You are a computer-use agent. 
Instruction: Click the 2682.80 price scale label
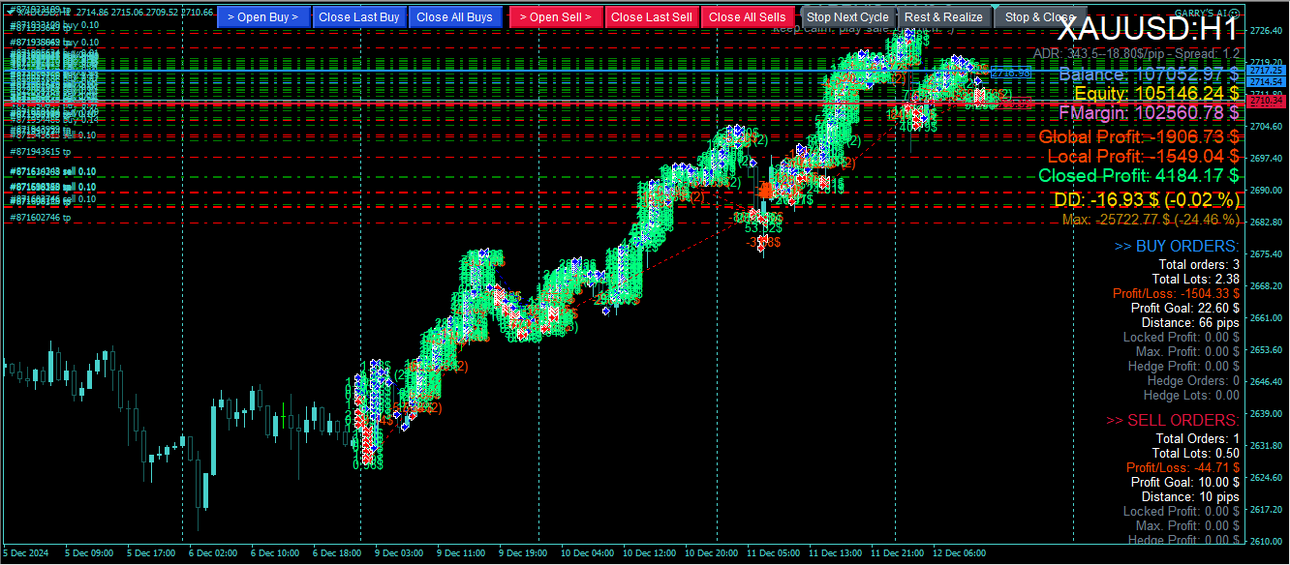point(1265,222)
